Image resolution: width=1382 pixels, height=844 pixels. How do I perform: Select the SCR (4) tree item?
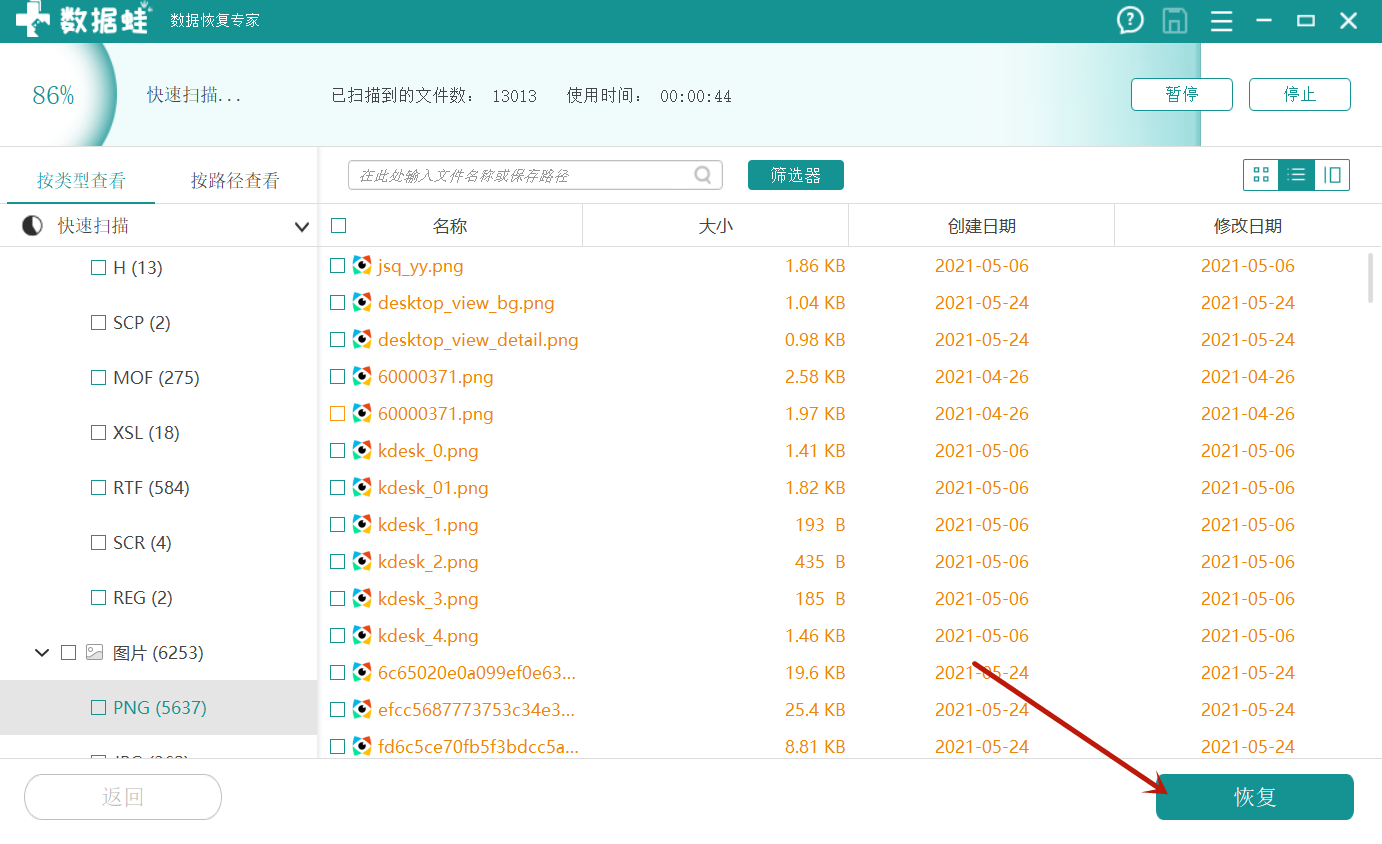point(142,543)
